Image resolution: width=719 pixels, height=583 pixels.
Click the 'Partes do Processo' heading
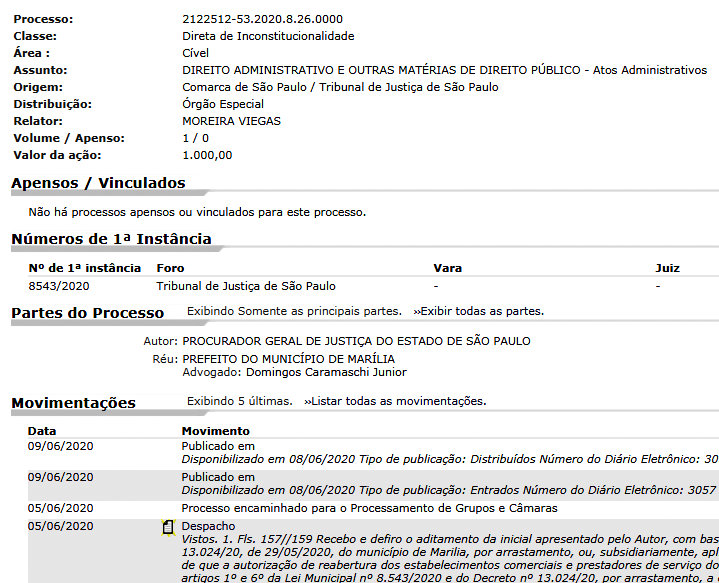pyautogui.click(x=87, y=313)
